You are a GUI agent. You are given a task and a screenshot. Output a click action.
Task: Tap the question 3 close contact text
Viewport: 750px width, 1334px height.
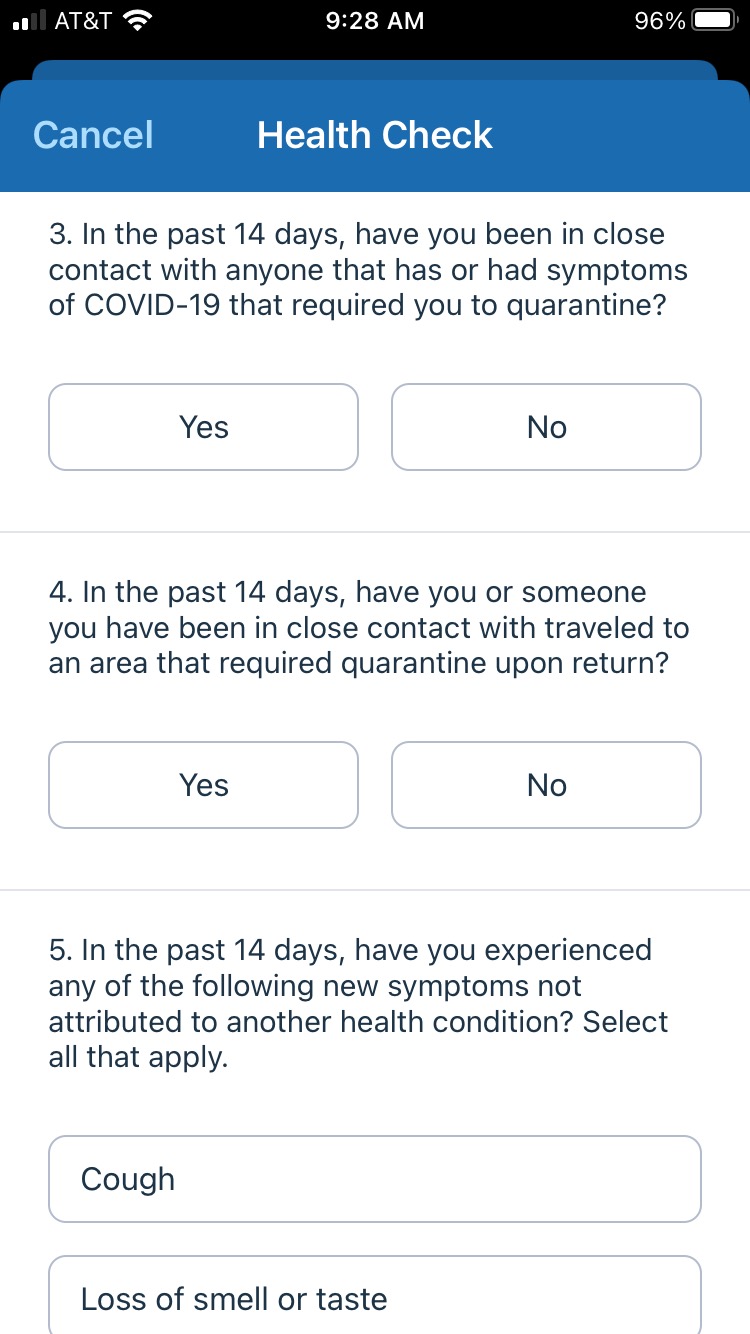point(368,270)
